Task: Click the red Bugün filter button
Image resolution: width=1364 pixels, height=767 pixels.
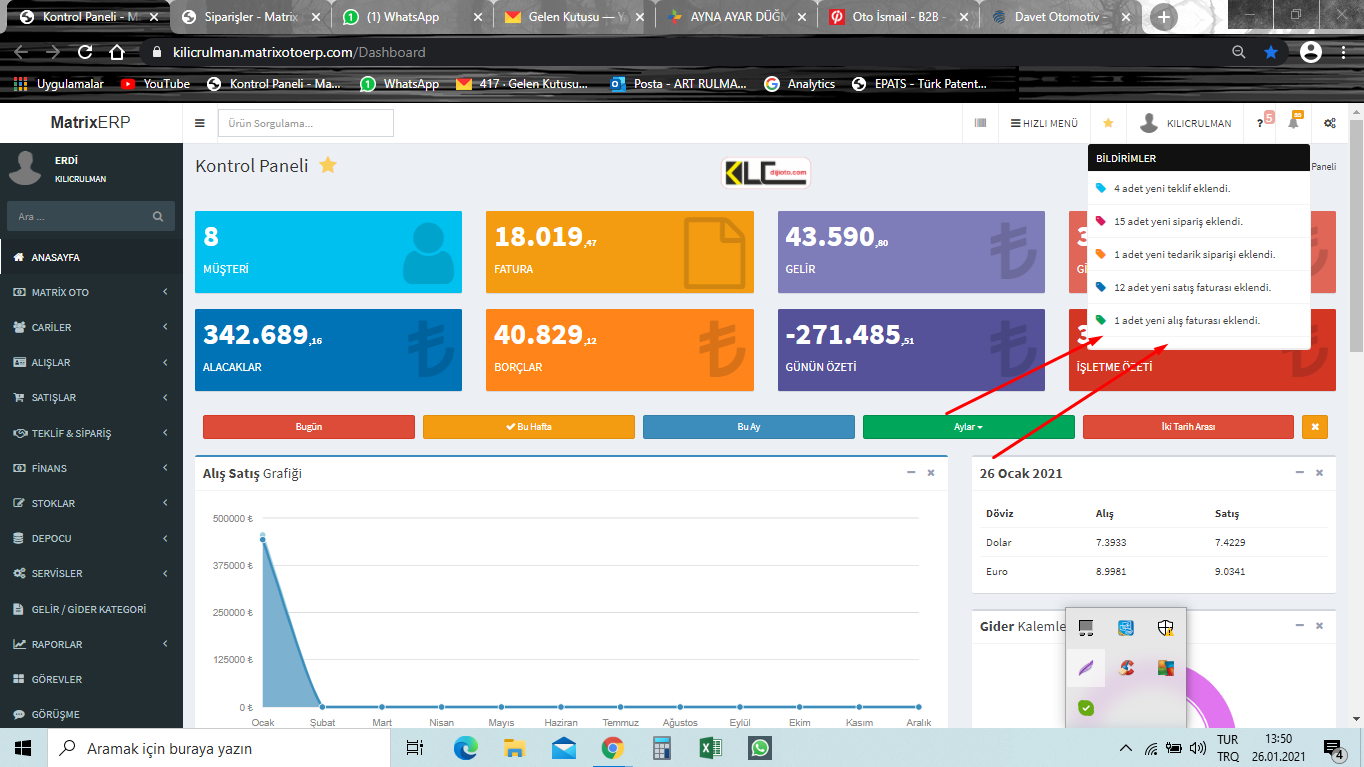Action: pos(308,427)
